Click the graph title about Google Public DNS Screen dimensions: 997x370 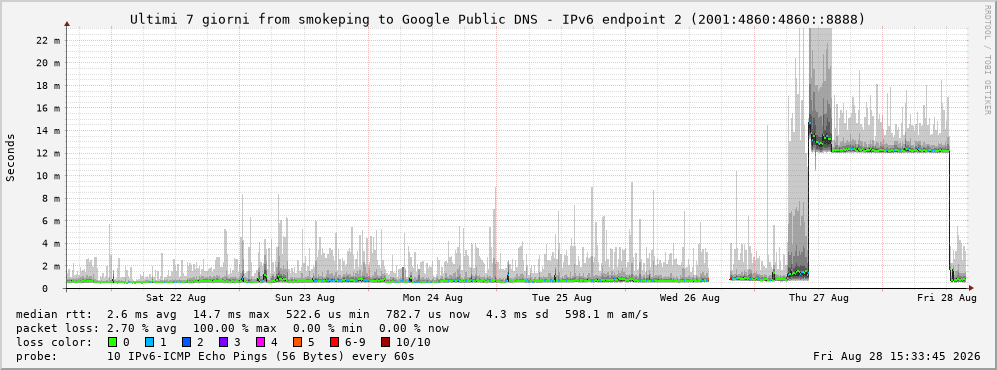(497, 20)
